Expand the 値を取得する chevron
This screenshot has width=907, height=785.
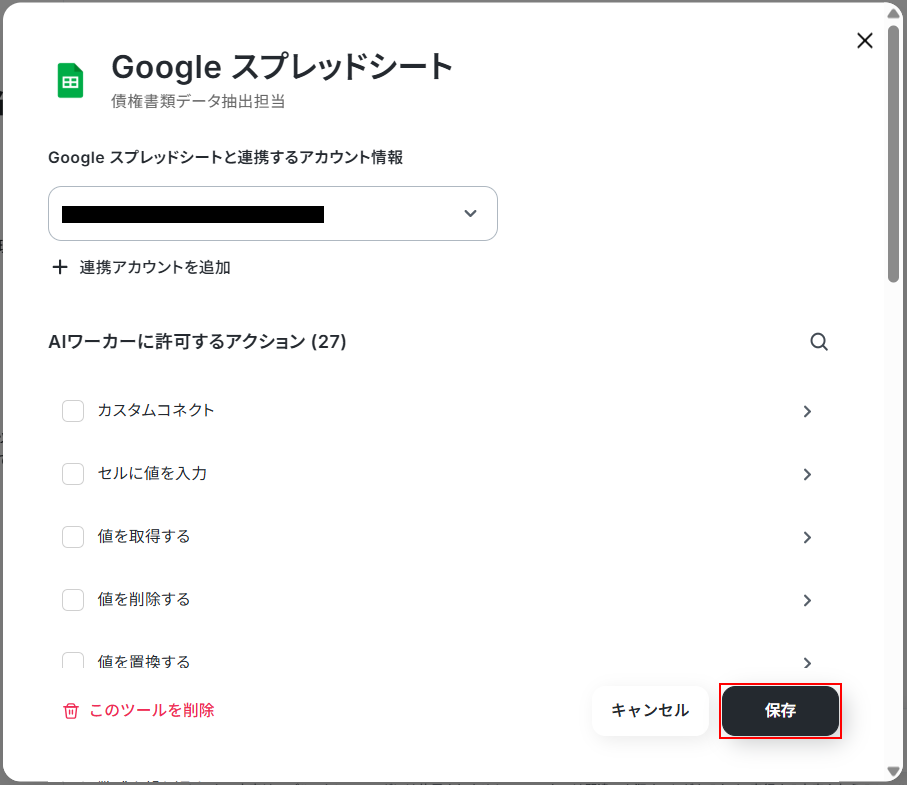pos(808,537)
